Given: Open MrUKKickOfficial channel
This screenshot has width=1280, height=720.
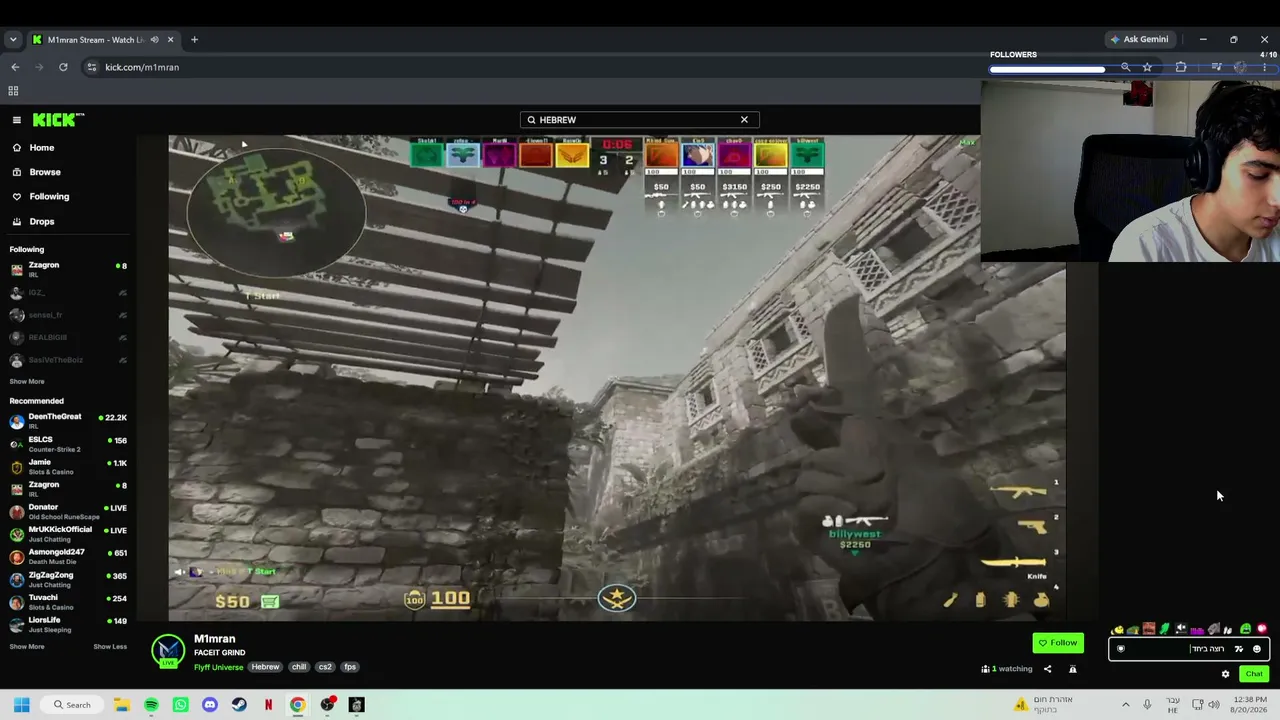Looking at the screenshot, I should click(68, 534).
